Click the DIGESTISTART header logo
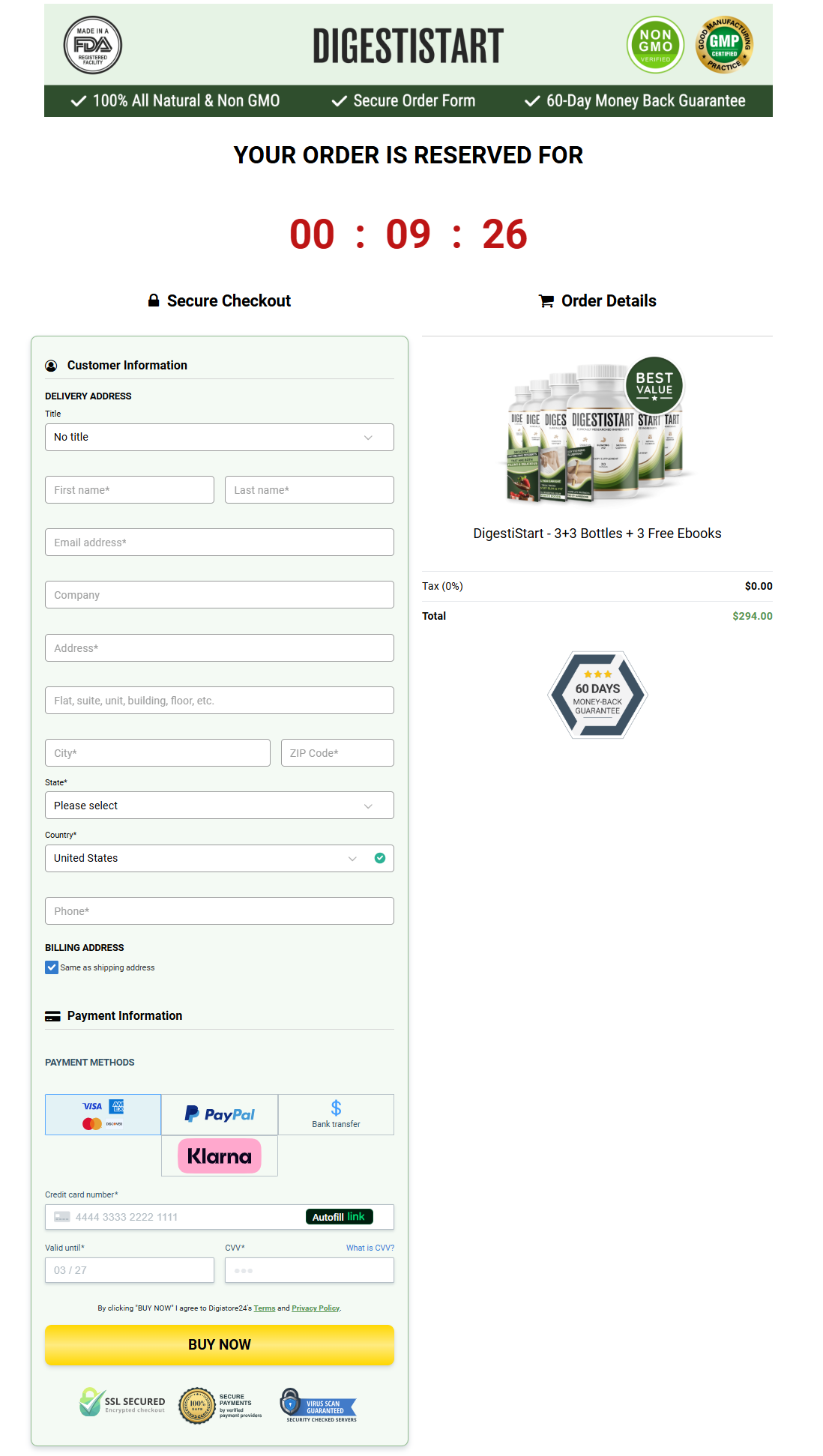 pos(409,46)
